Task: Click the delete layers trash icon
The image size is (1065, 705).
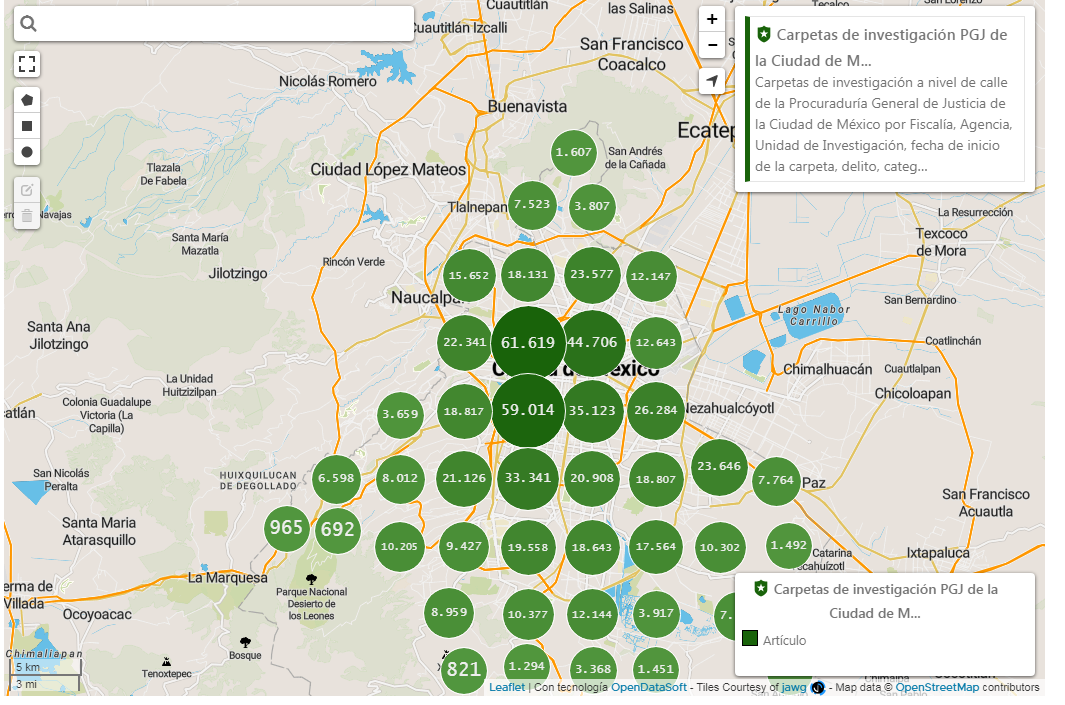Action: pos(27,216)
